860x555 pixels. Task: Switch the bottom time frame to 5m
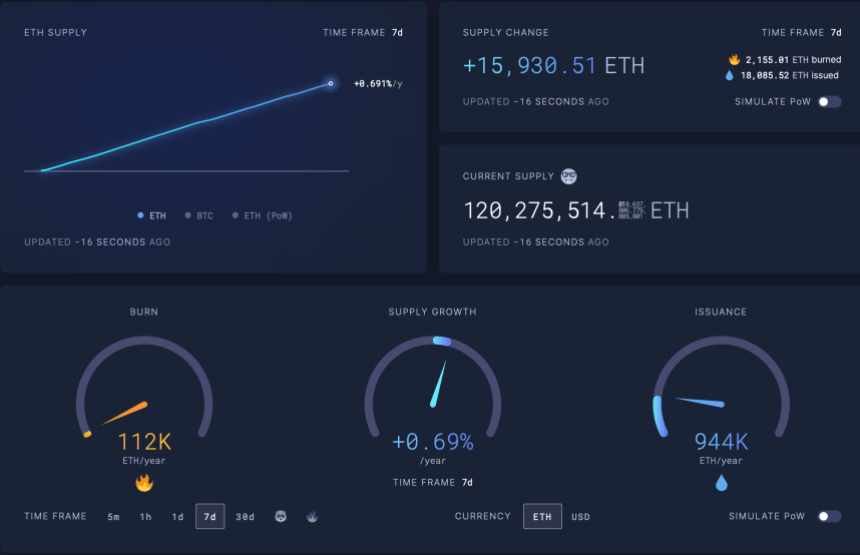114,517
